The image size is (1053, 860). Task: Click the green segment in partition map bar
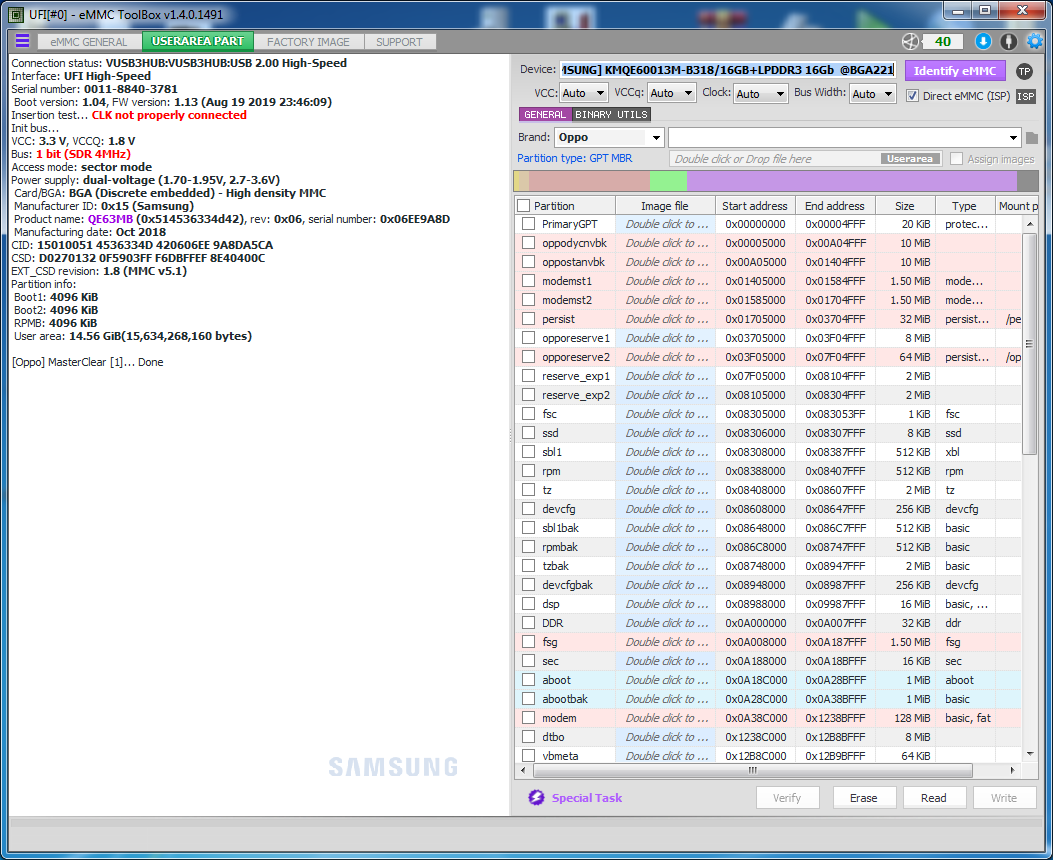668,181
